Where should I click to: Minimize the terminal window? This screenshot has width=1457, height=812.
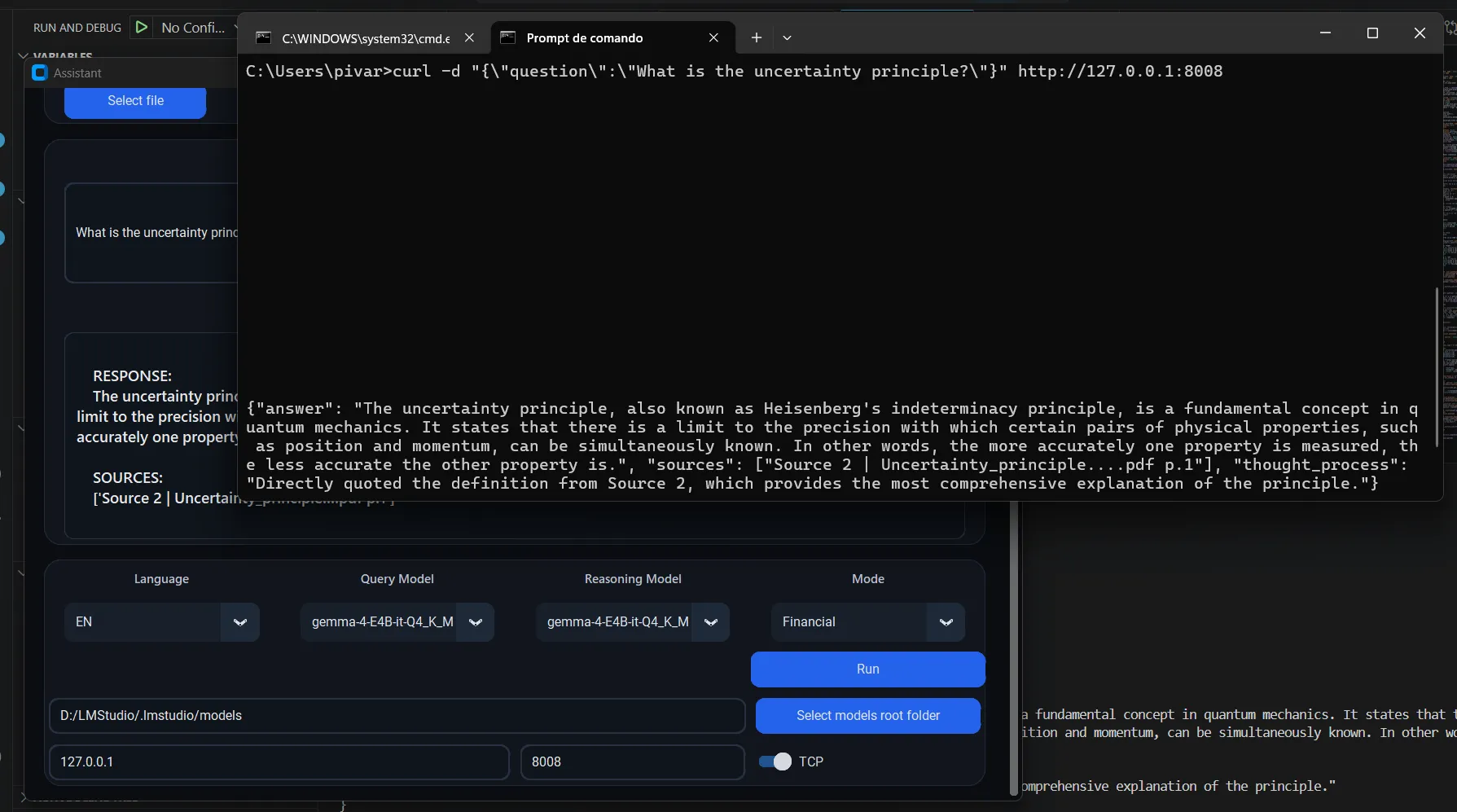[x=1325, y=33]
